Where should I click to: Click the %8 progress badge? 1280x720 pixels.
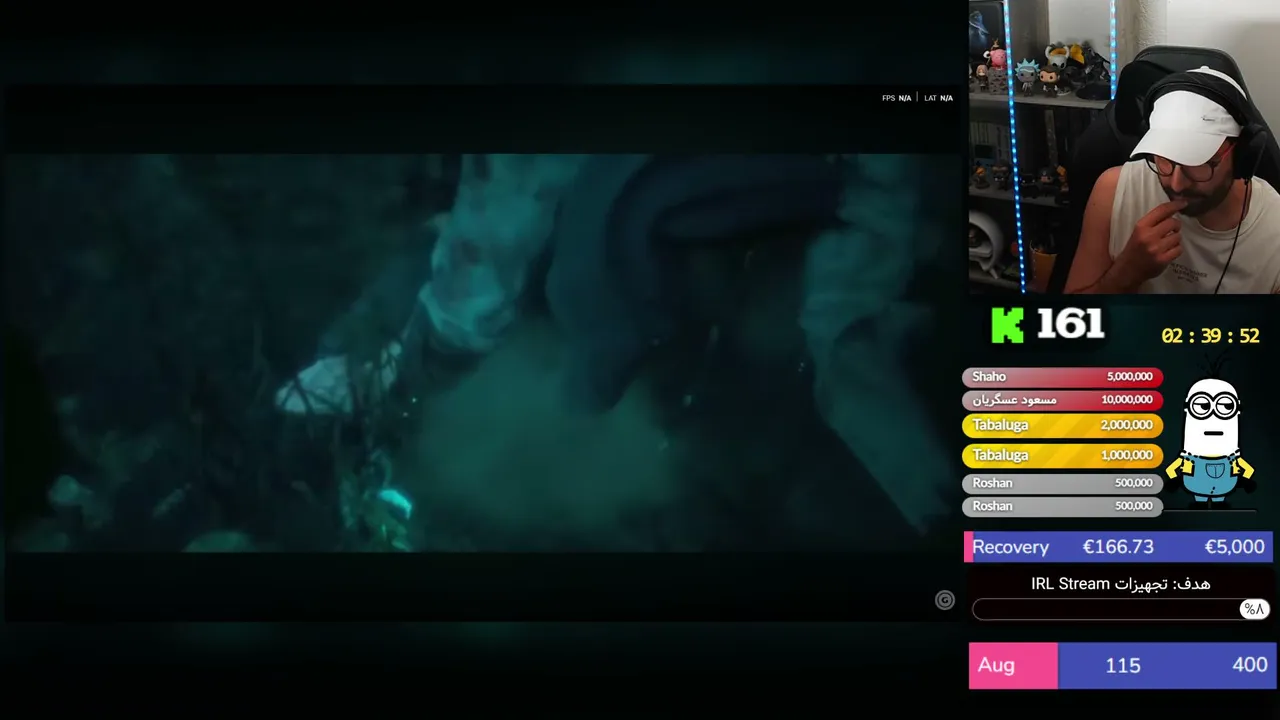(x=1254, y=609)
